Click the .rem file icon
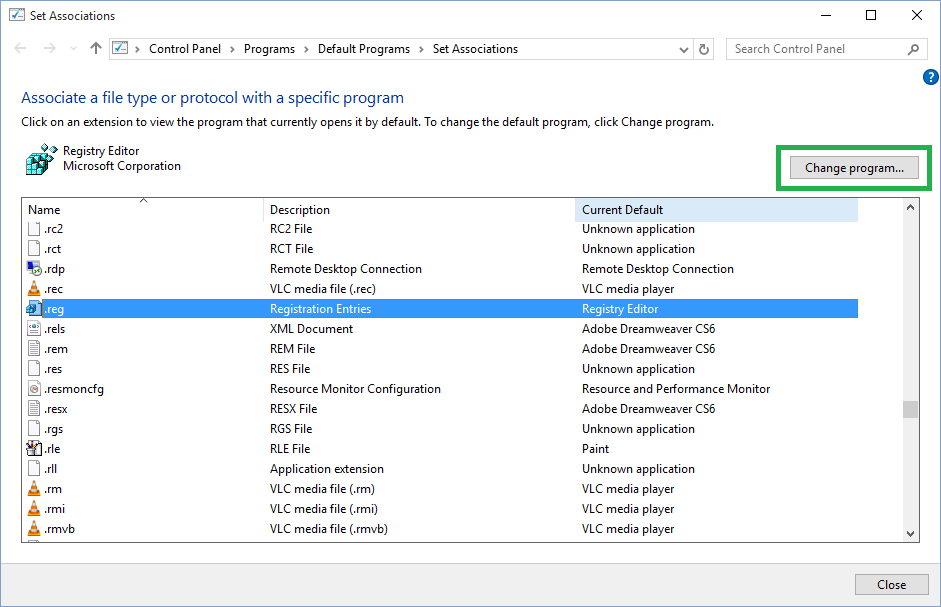This screenshot has height=607, width=941. point(34,348)
